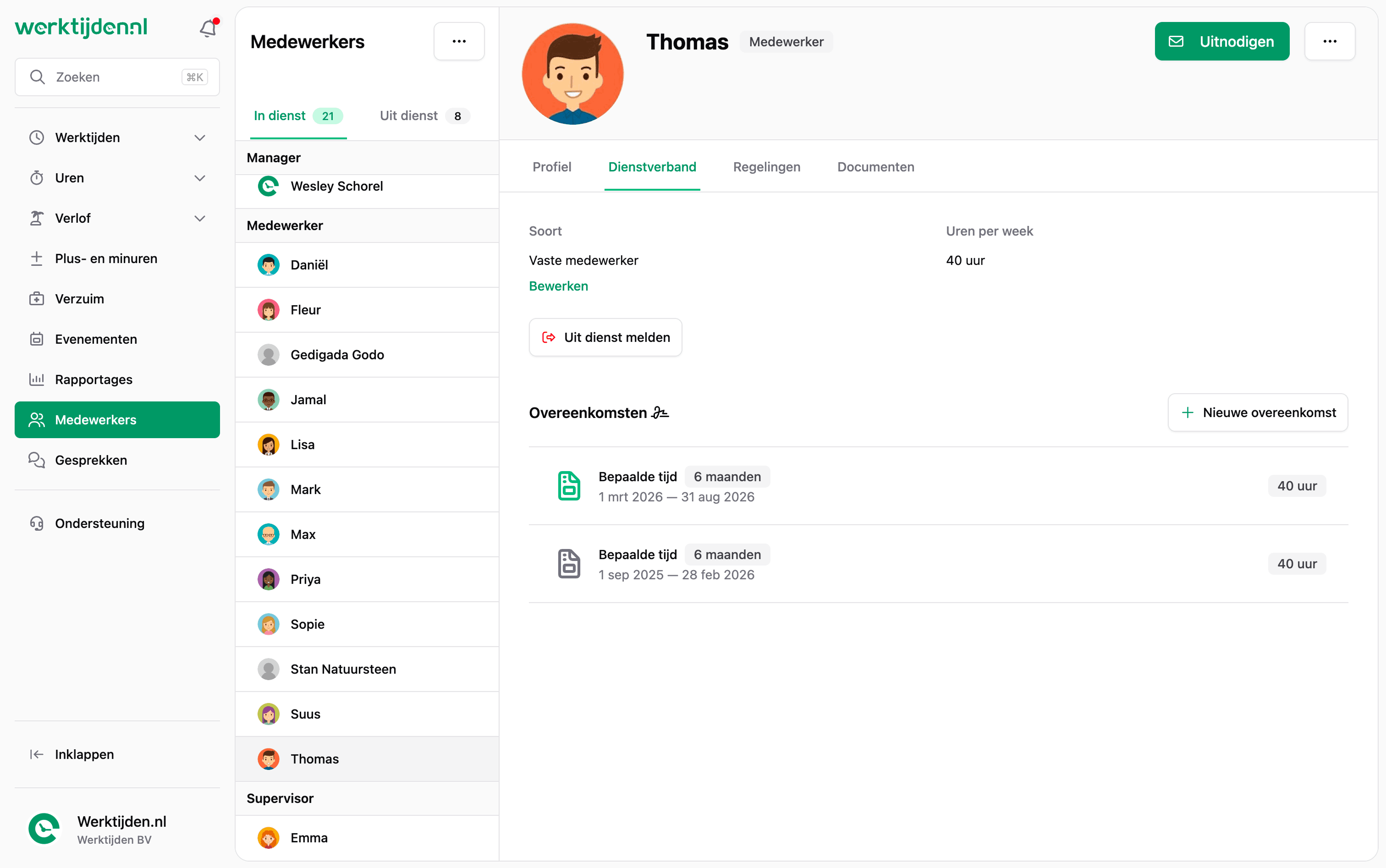1386x868 pixels.
Task: Collapse sidebar with Inklappen
Action: tap(117, 754)
